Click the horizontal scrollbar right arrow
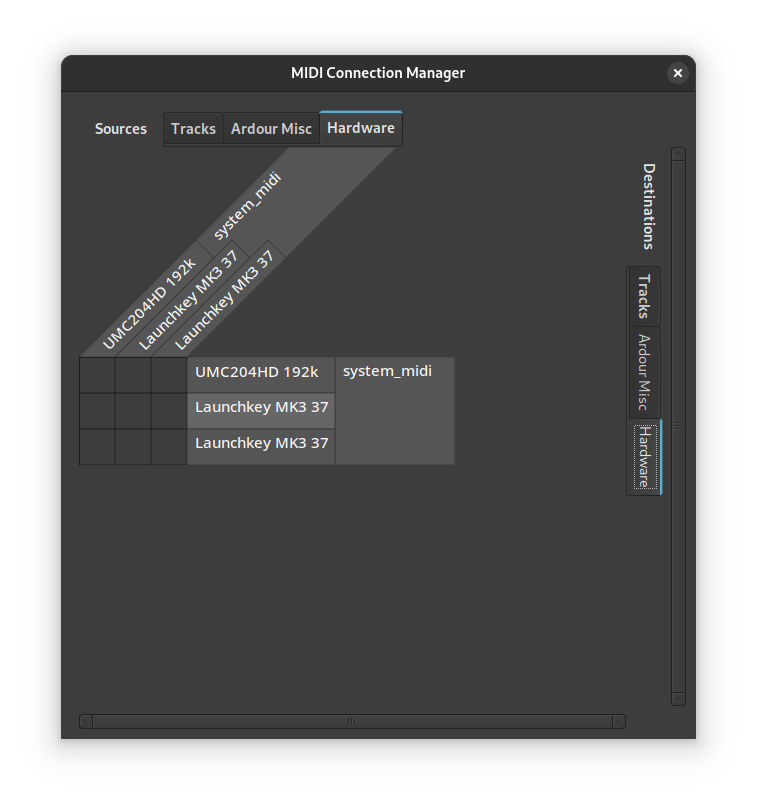Viewport: 757px width, 806px height. (619, 721)
